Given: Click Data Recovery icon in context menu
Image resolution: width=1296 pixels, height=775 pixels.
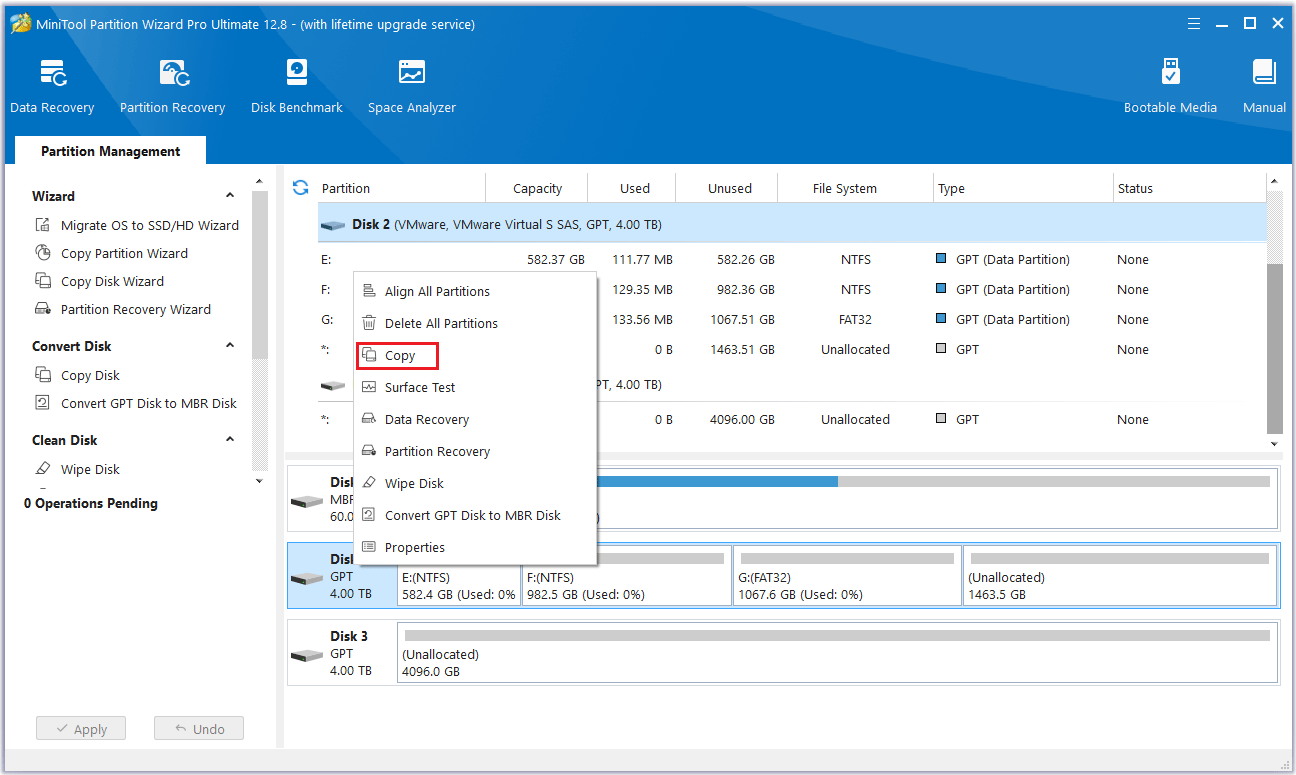Looking at the screenshot, I should [x=369, y=419].
